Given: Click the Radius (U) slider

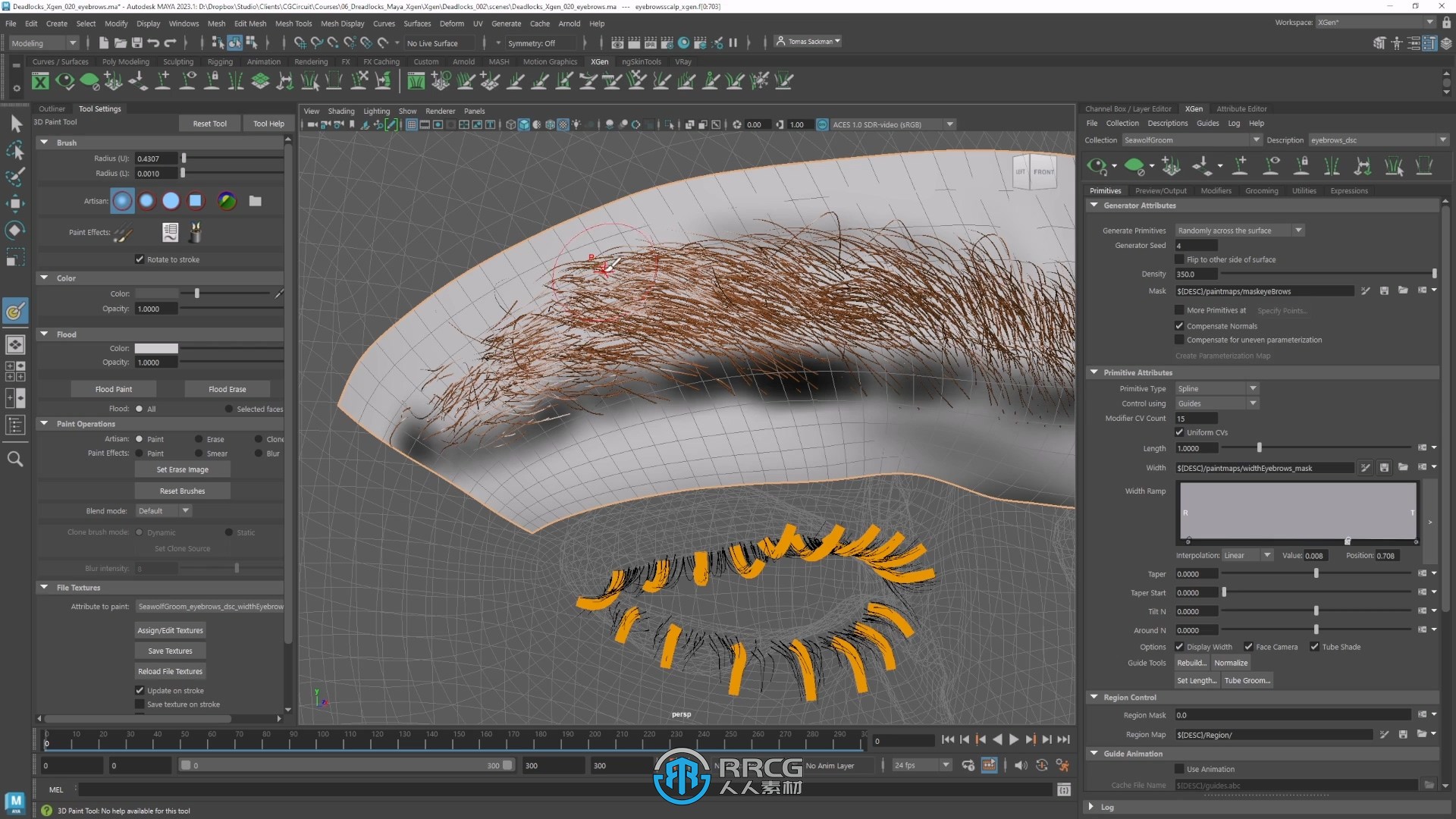Looking at the screenshot, I should pyautogui.click(x=233, y=158).
